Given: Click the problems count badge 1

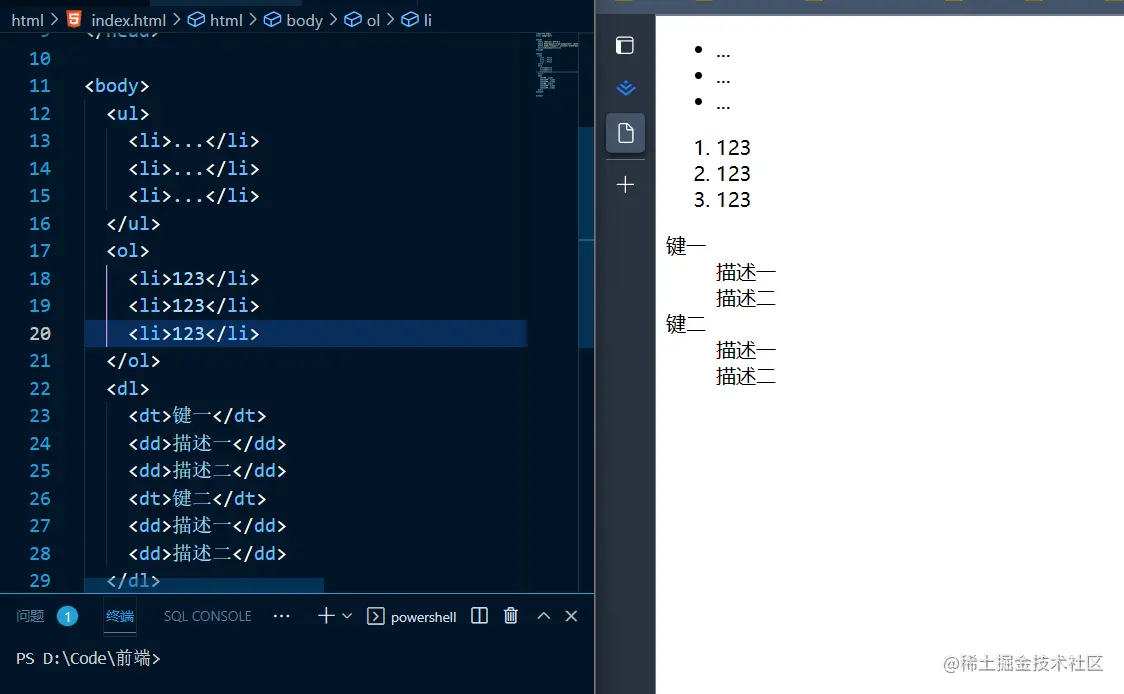Looking at the screenshot, I should click(67, 616).
